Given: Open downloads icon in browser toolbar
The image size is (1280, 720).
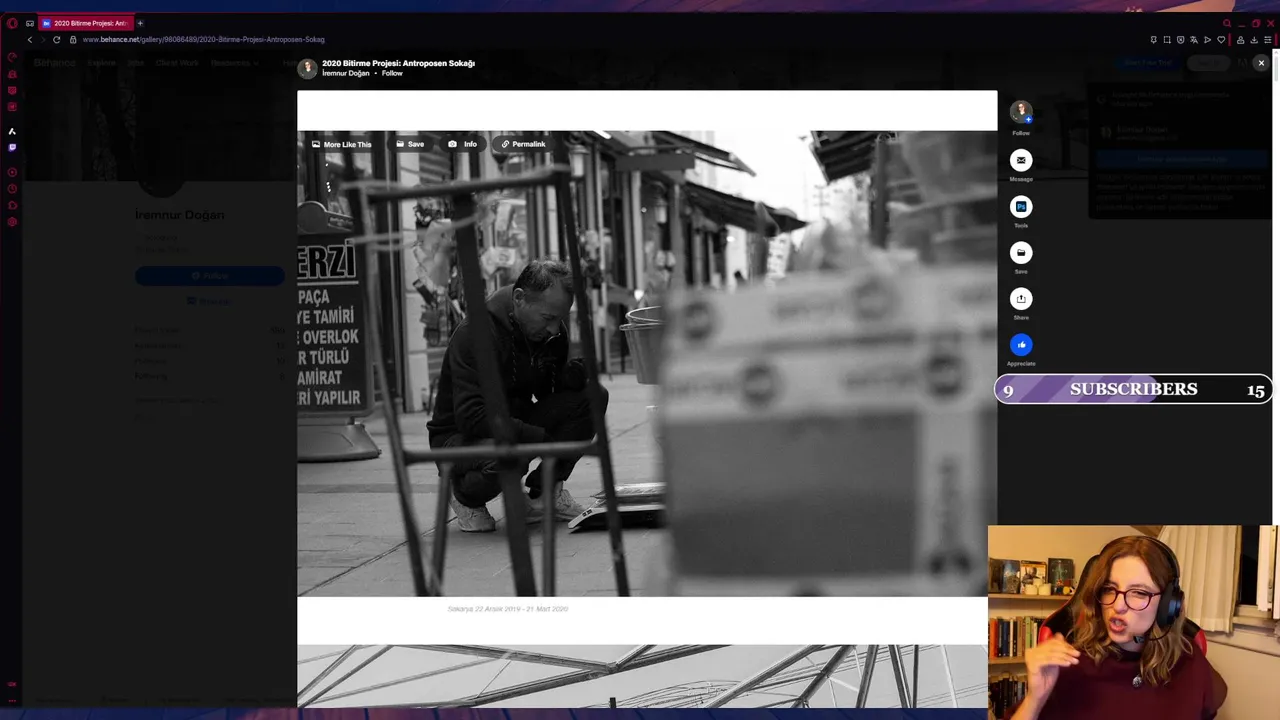Looking at the screenshot, I should tap(1254, 40).
